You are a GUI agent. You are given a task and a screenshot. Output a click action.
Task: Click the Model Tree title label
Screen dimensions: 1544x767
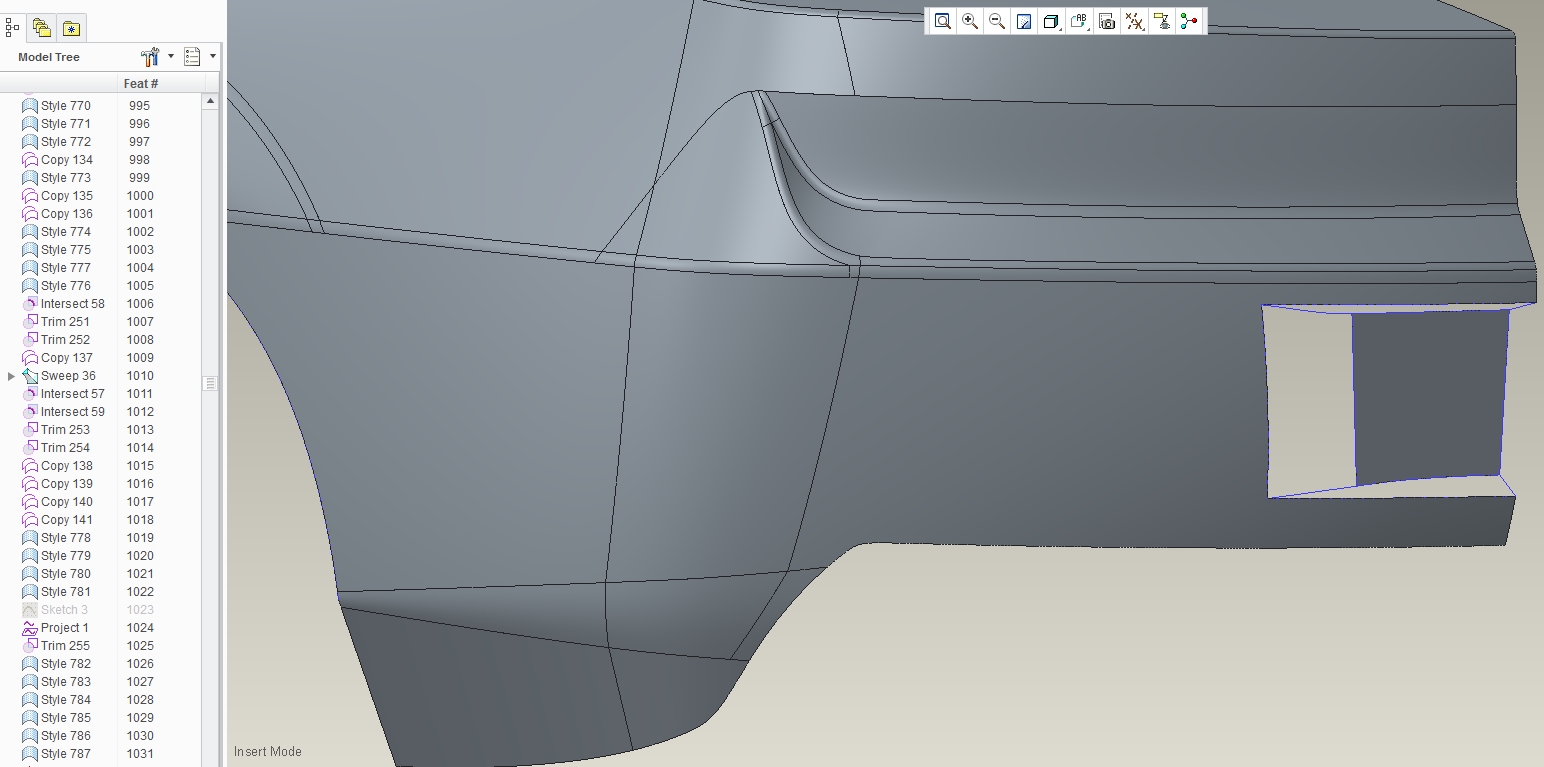pyautogui.click(x=49, y=57)
